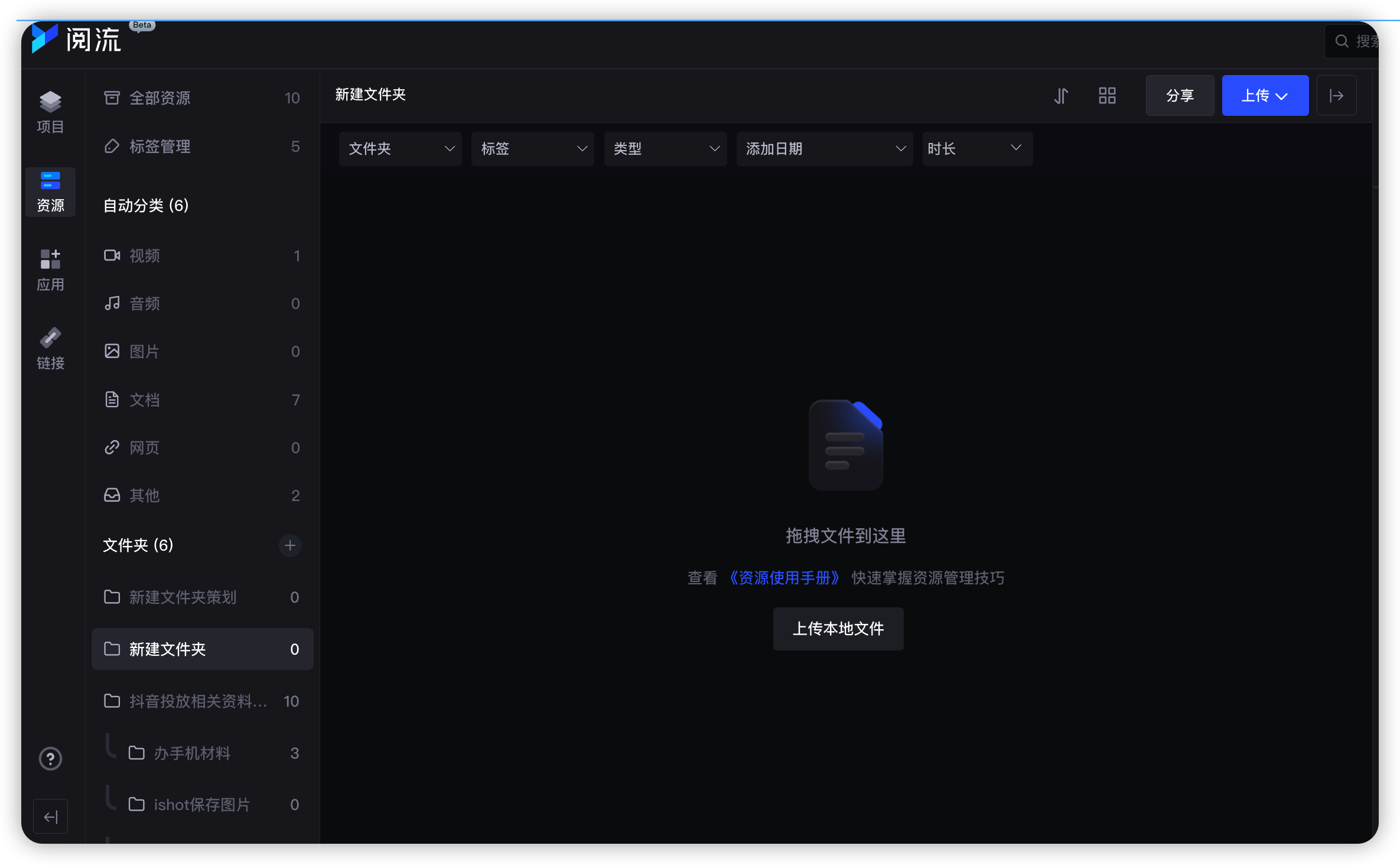This screenshot has width=1400, height=865.
Task: Open the 上传 dropdown button
Action: coord(1265,96)
